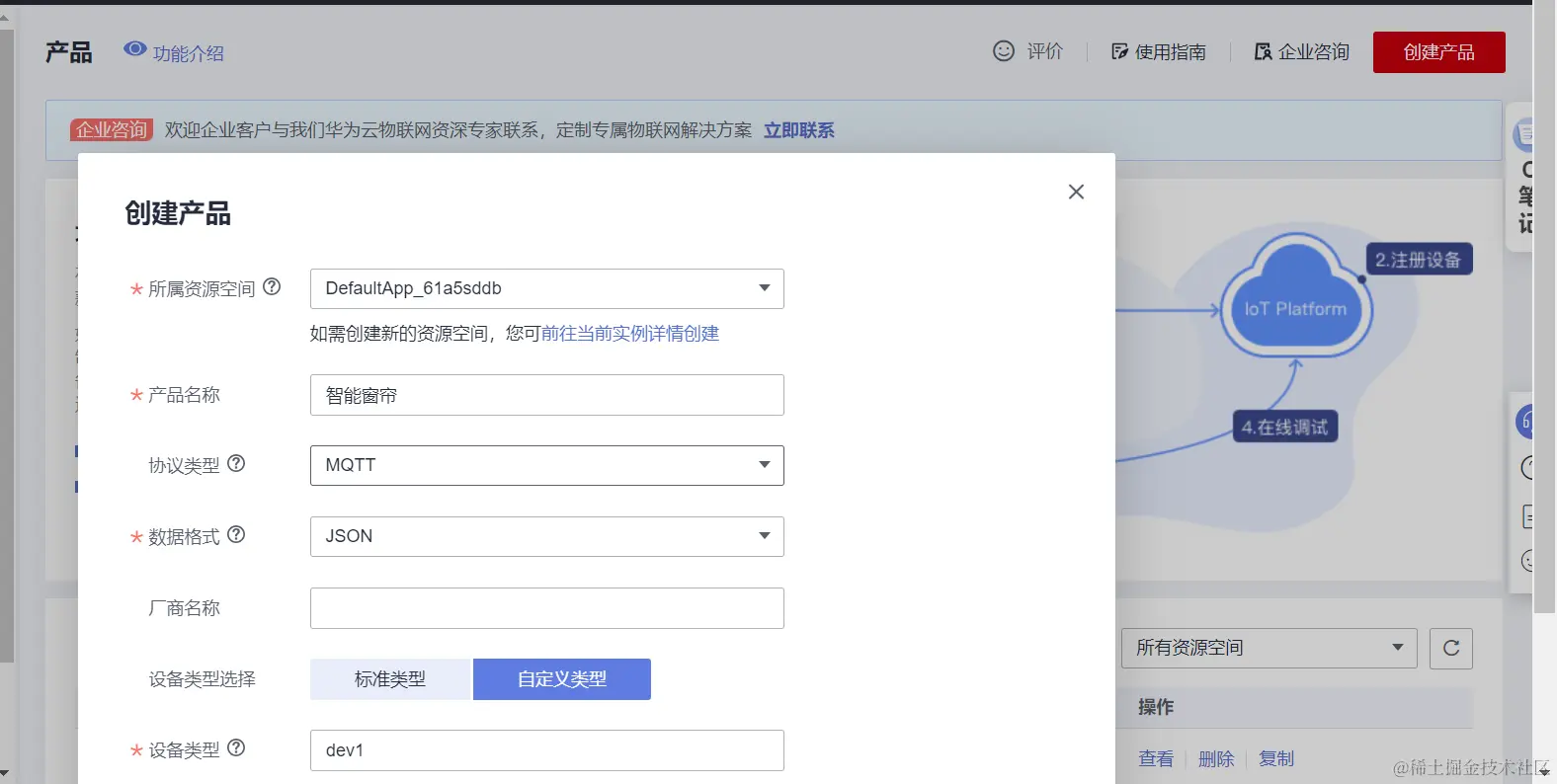
Task: Click the 4.在线调试 step label
Action: pos(1284,427)
